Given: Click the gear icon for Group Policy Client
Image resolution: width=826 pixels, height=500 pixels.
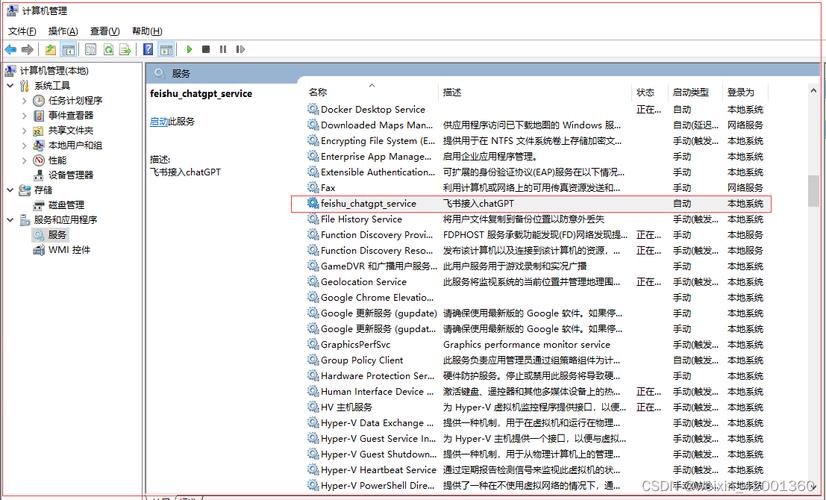Looking at the screenshot, I should pos(313,360).
